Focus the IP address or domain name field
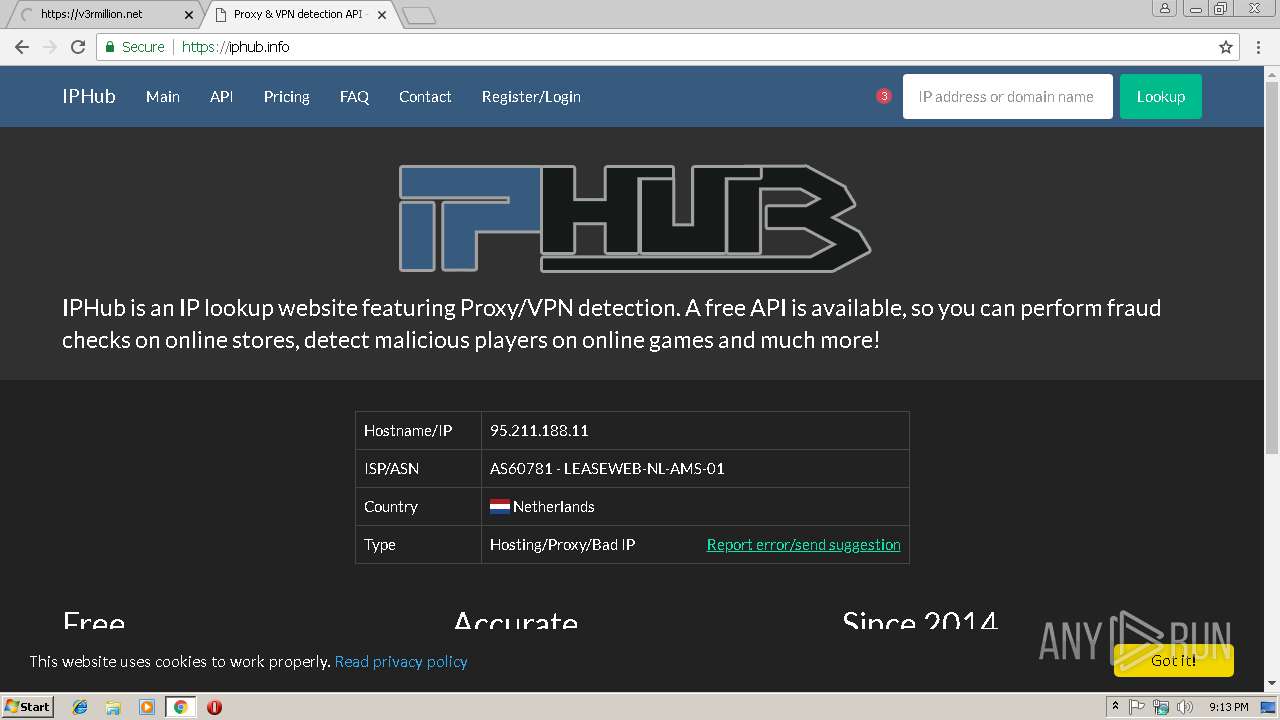1280x720 pixels. coord(1007,97)
